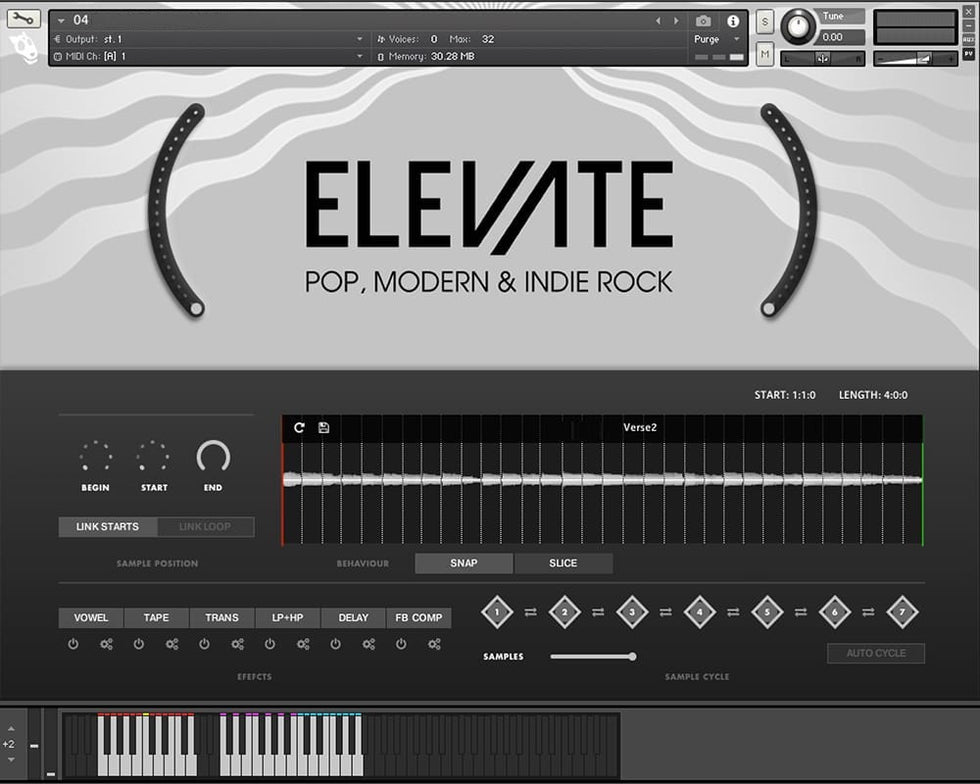Toggle power for the TAPE effect
The height and width of the screenshot is (784, 980).
tap(139, 644)
